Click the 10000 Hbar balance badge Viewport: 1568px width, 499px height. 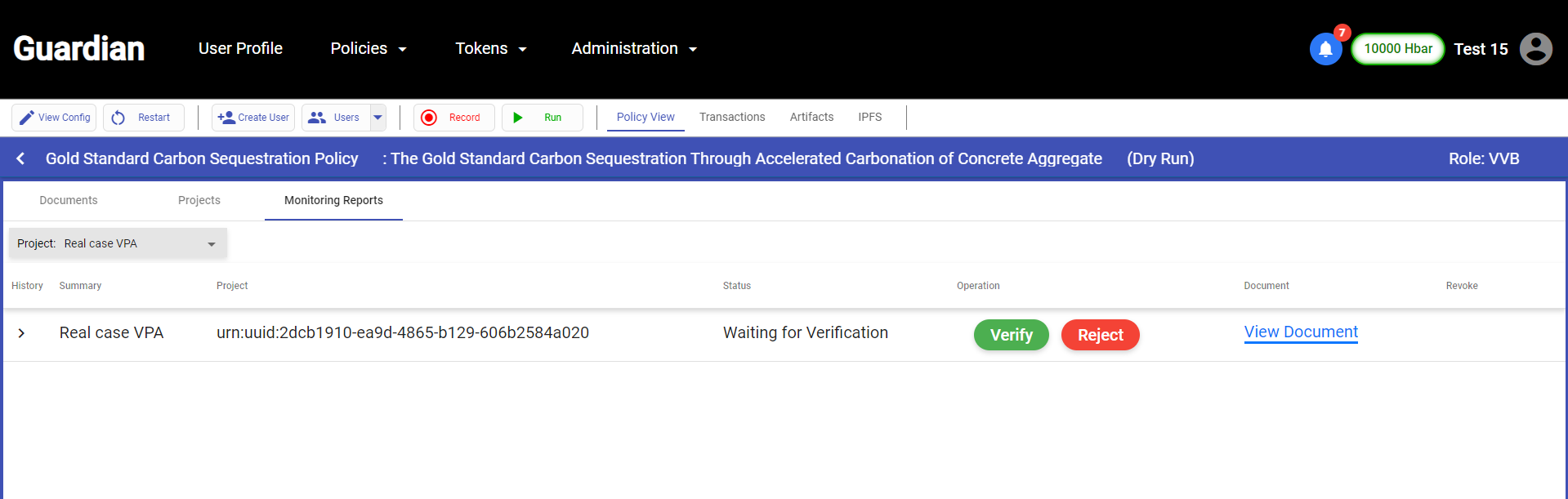[x=1398, y=49]
